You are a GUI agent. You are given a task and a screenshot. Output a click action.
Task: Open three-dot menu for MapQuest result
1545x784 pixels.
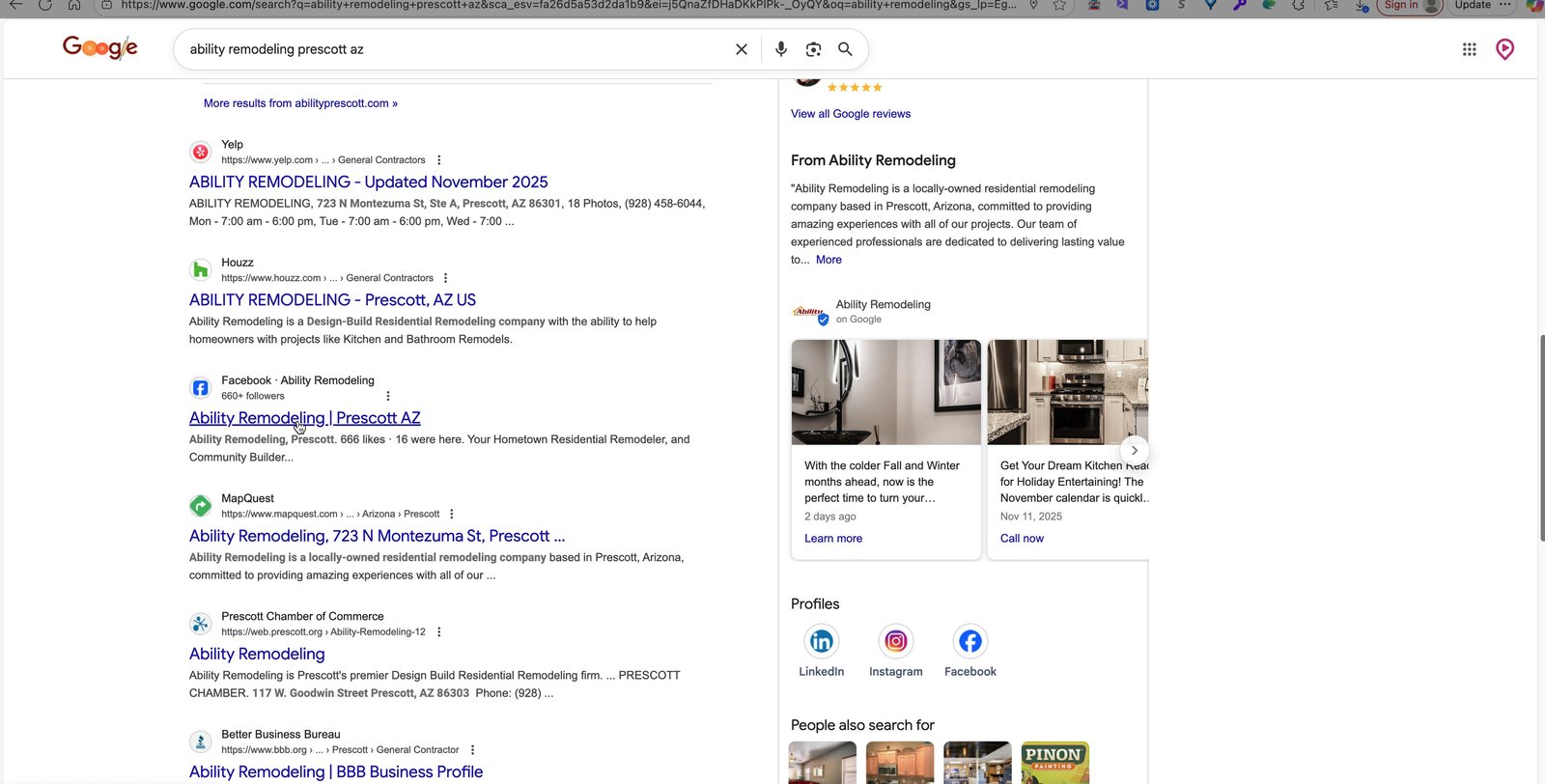(452, 515)
